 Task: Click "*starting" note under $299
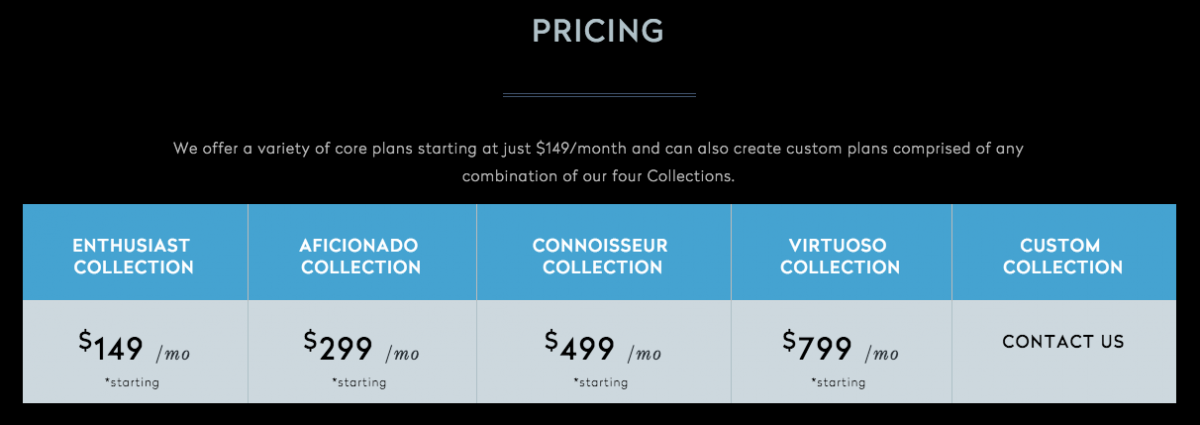[x=360, y=382]
